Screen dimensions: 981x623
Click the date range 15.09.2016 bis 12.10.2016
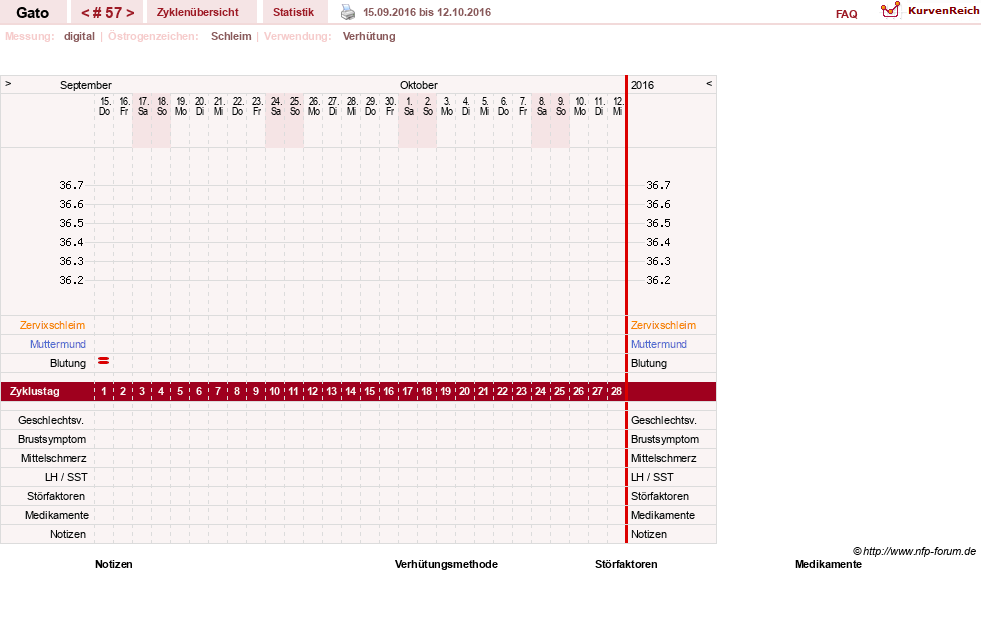pos(427,12)
